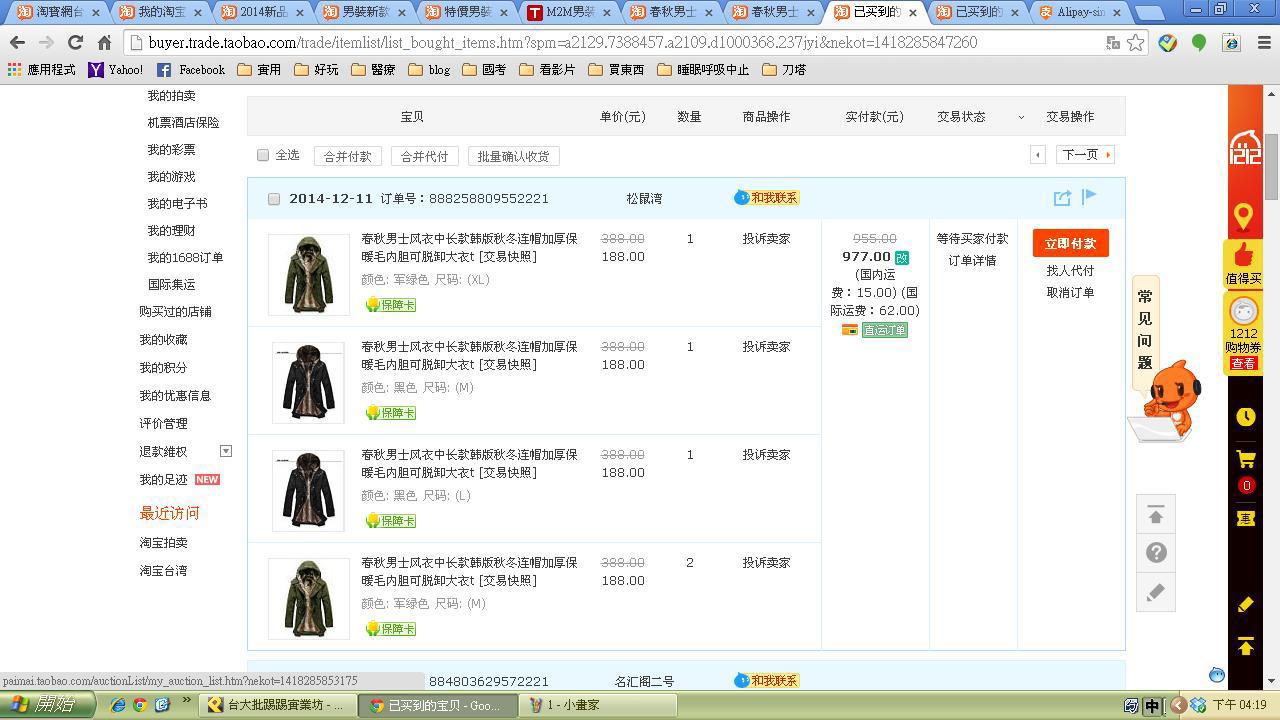This screenshot has width=1280, height=720.
Task: Click the Windows 開始 start button
Action: [46, 705]
